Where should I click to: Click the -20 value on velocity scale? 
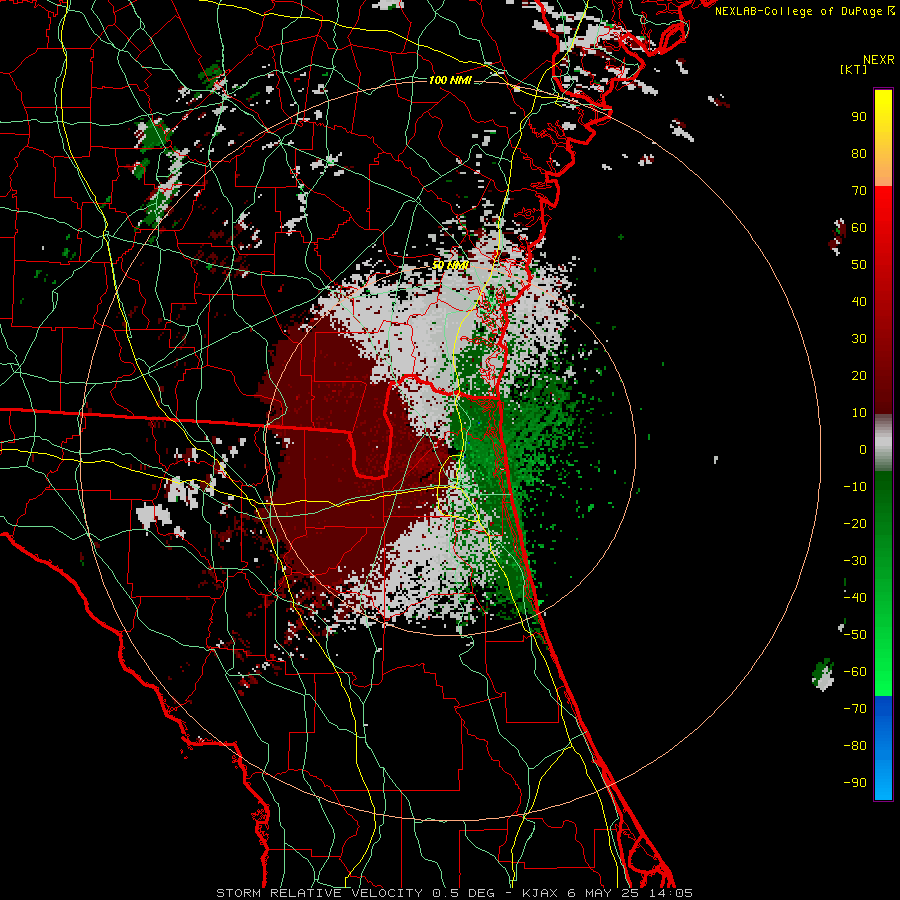point(855,523)
